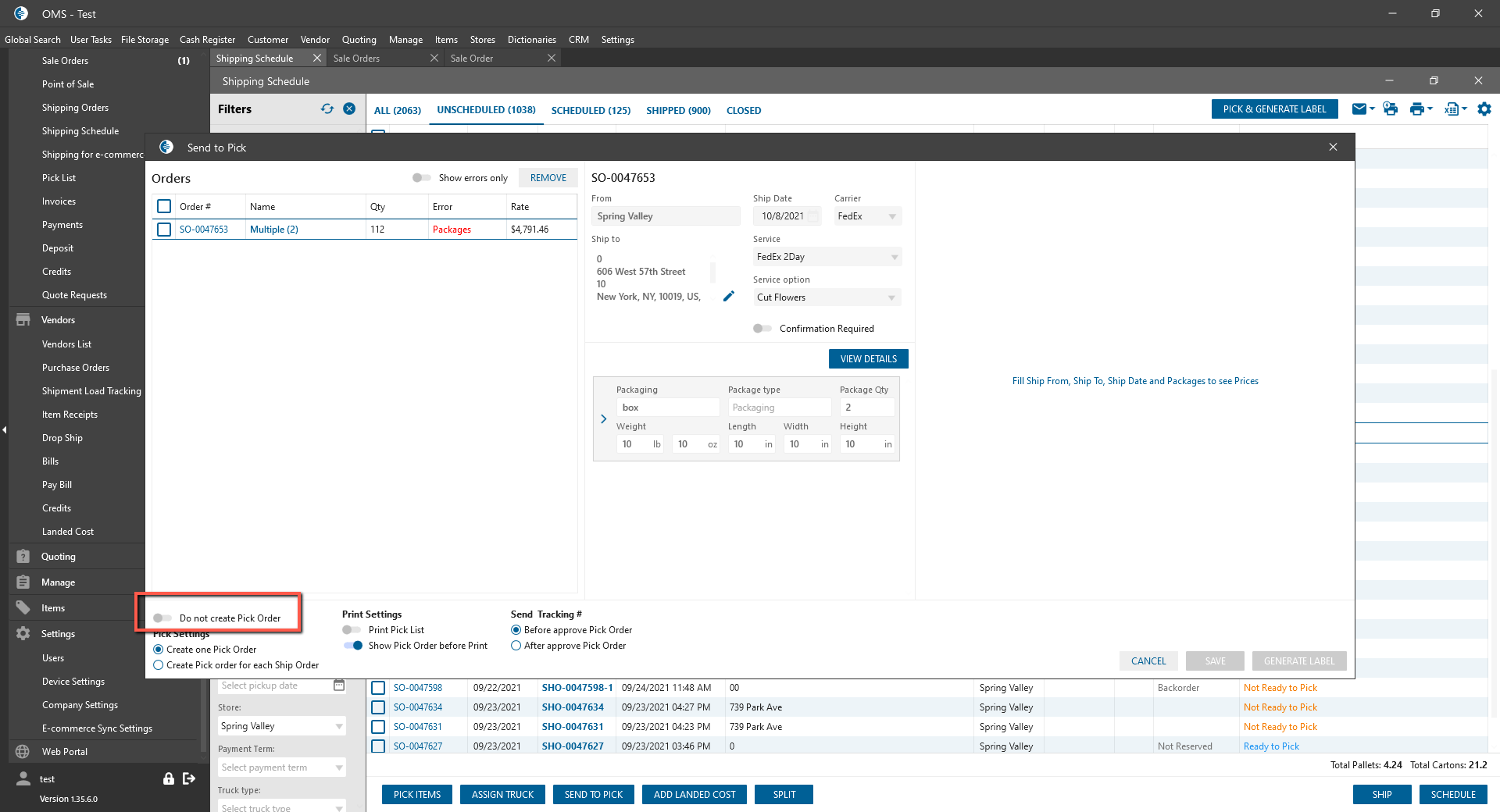Click the refresh filters icon

(327, 109)
